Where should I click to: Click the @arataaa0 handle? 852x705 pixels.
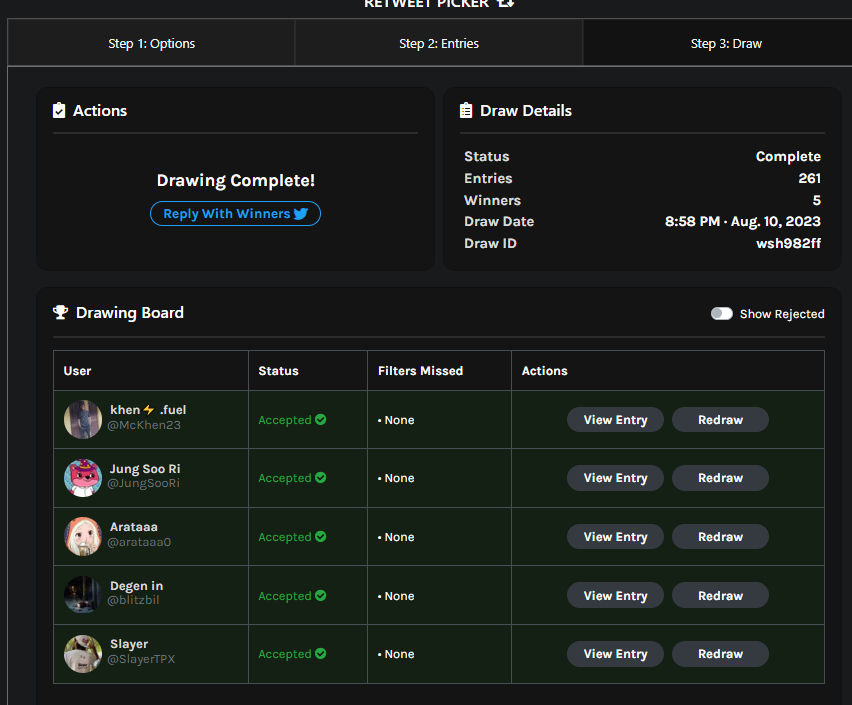[139, 542]
